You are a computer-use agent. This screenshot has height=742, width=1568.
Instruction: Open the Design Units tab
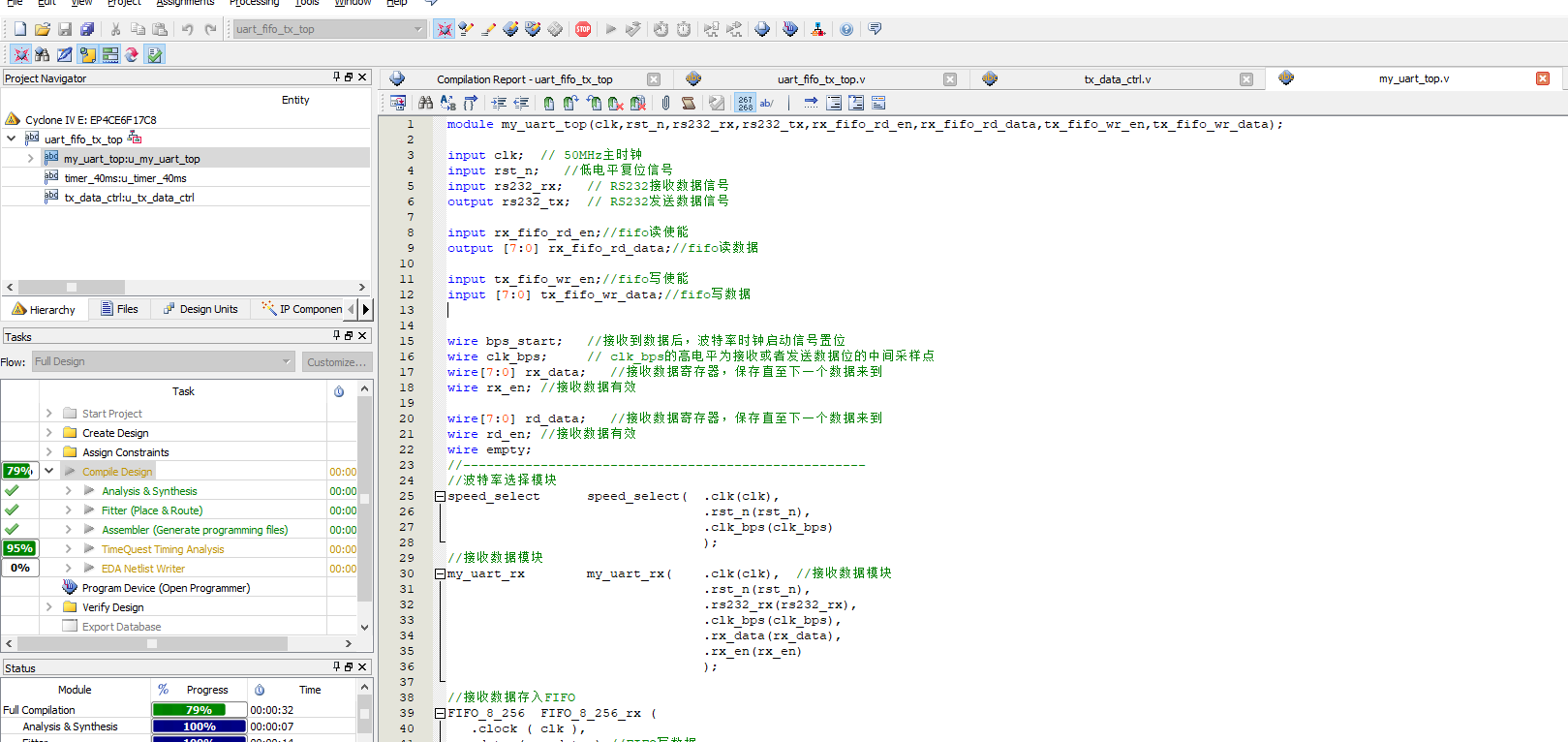pyautogui.click(x=200, y=309)
